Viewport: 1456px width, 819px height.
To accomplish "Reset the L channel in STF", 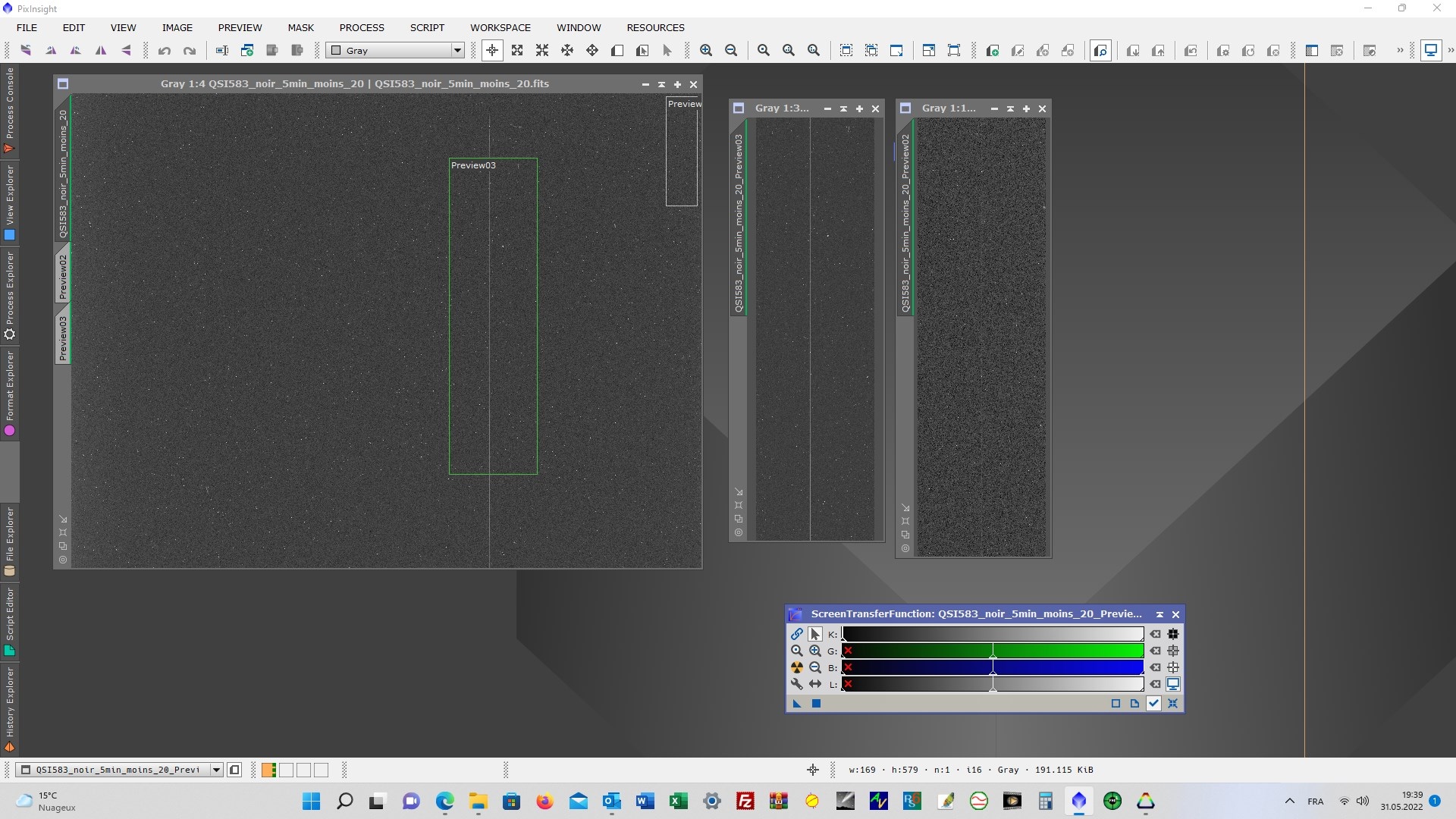I will (x=1155, y=684).
